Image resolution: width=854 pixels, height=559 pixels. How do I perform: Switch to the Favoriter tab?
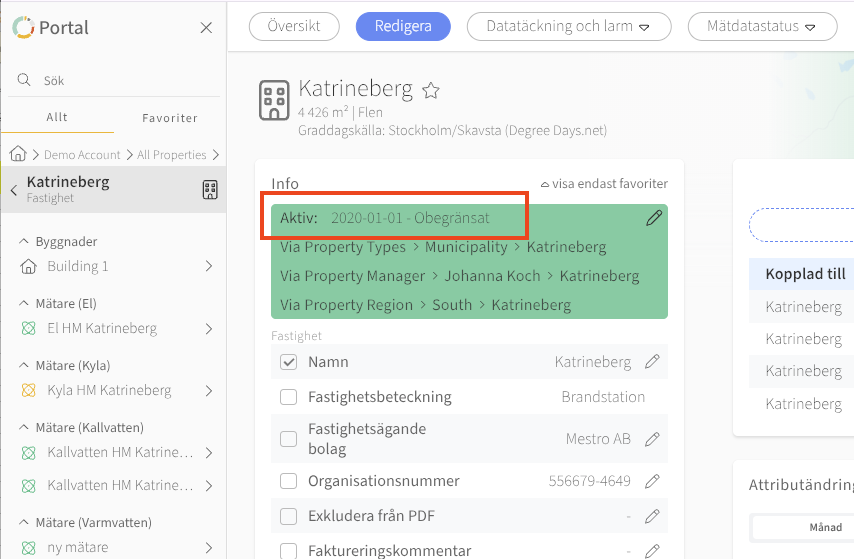(170, 117)
